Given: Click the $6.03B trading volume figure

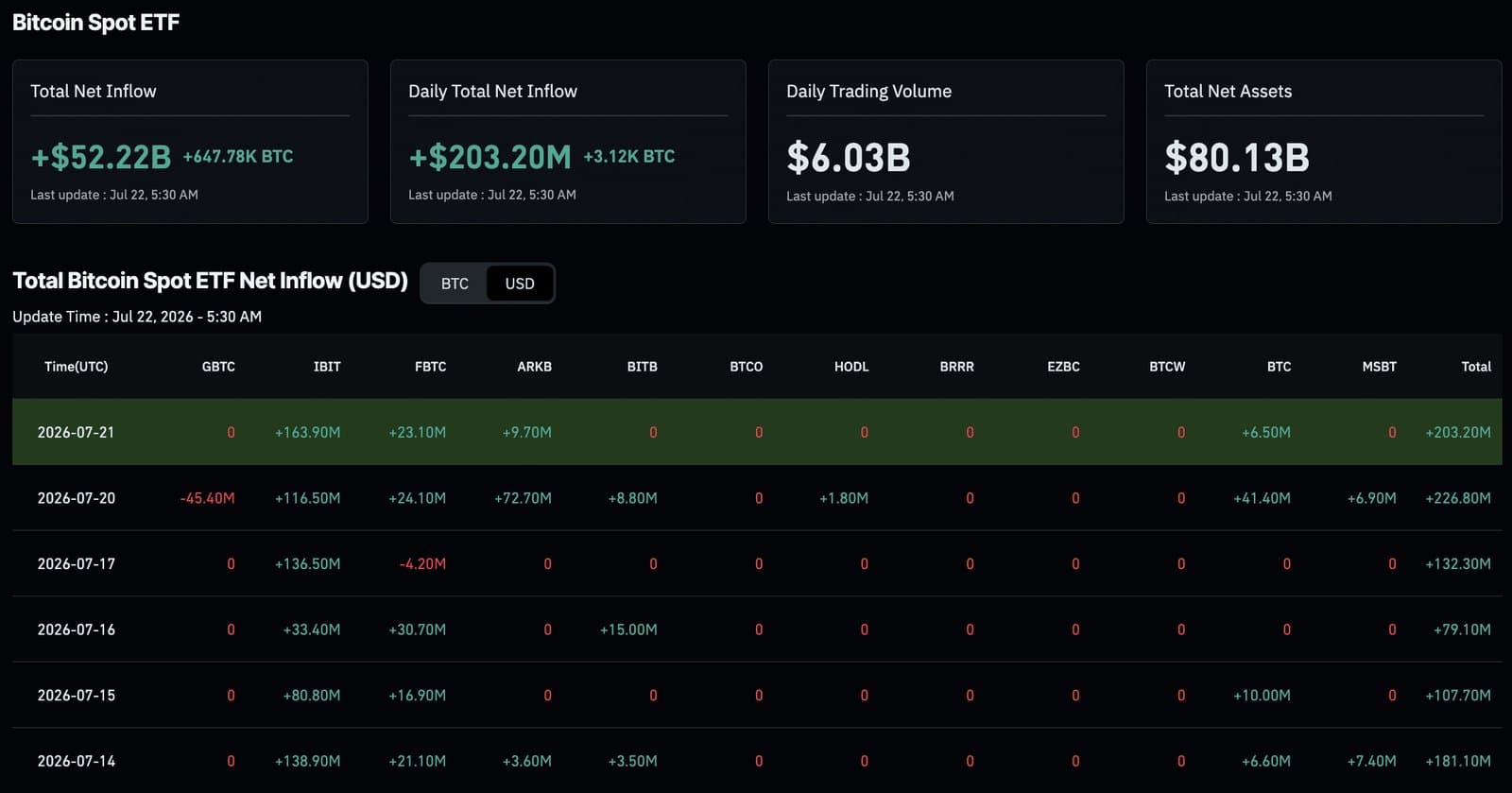Looking at the screenshot, I should (849, 158).
